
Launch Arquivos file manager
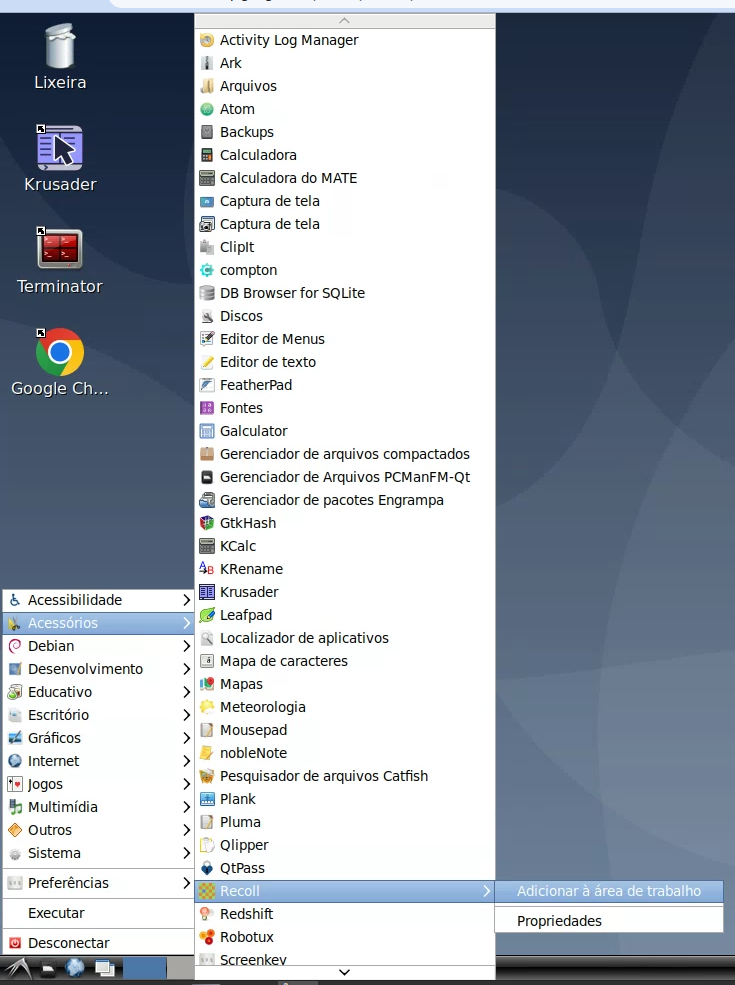pyautogui.click(x=345, y=86)
